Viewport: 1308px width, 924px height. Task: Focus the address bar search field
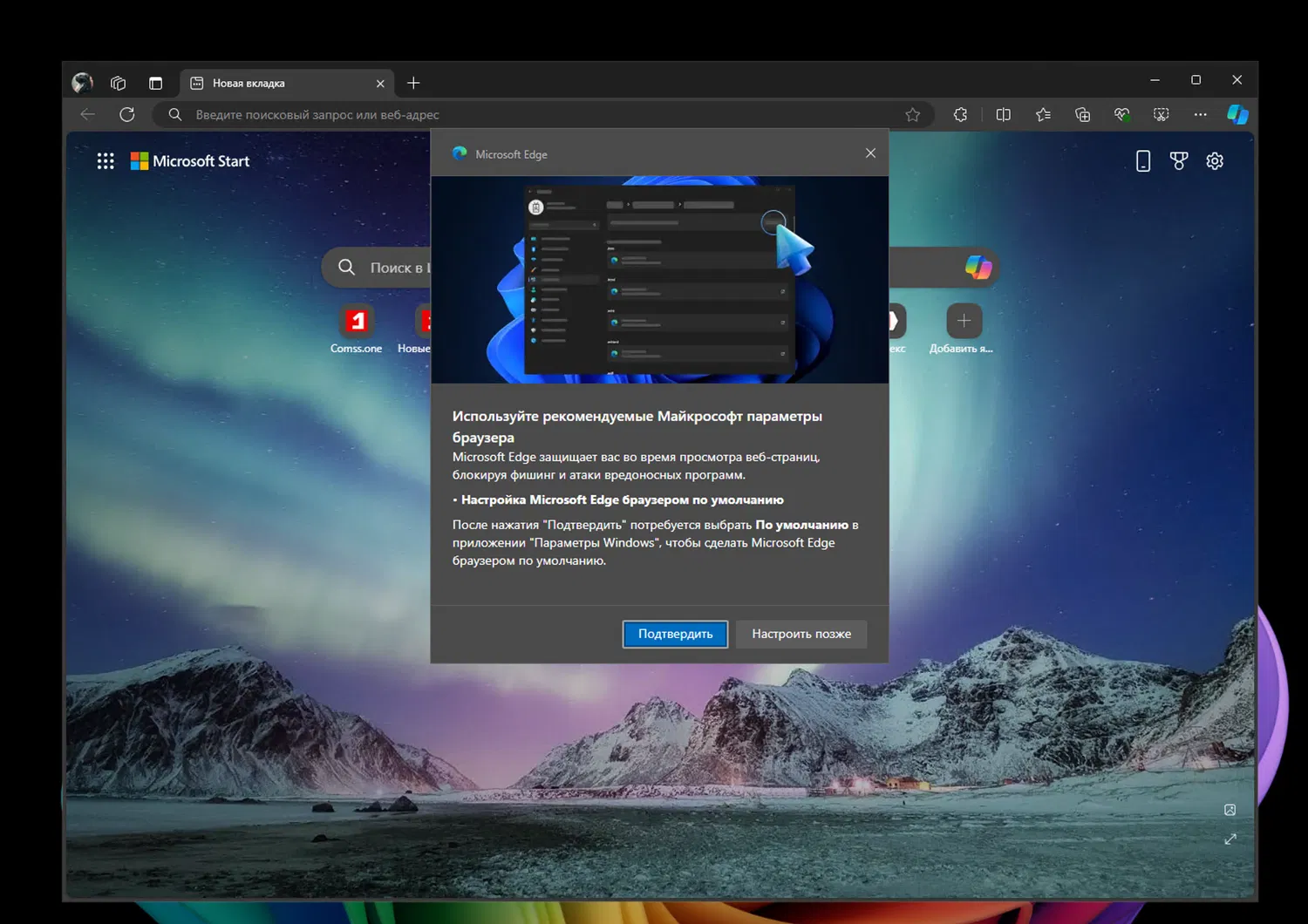pyautogui.click(x=542, y=114)
